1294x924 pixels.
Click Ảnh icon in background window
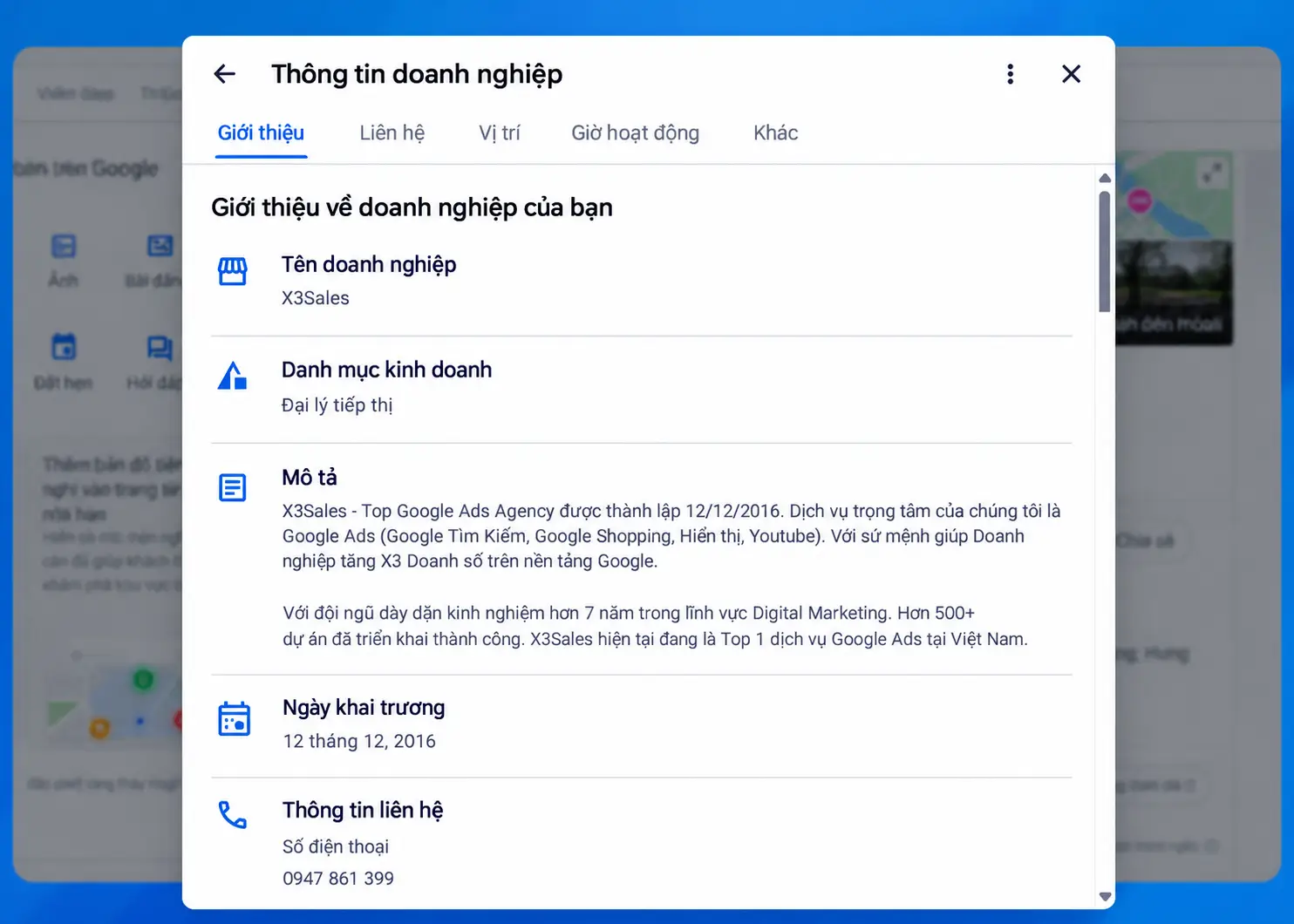(x=64, y=247)
